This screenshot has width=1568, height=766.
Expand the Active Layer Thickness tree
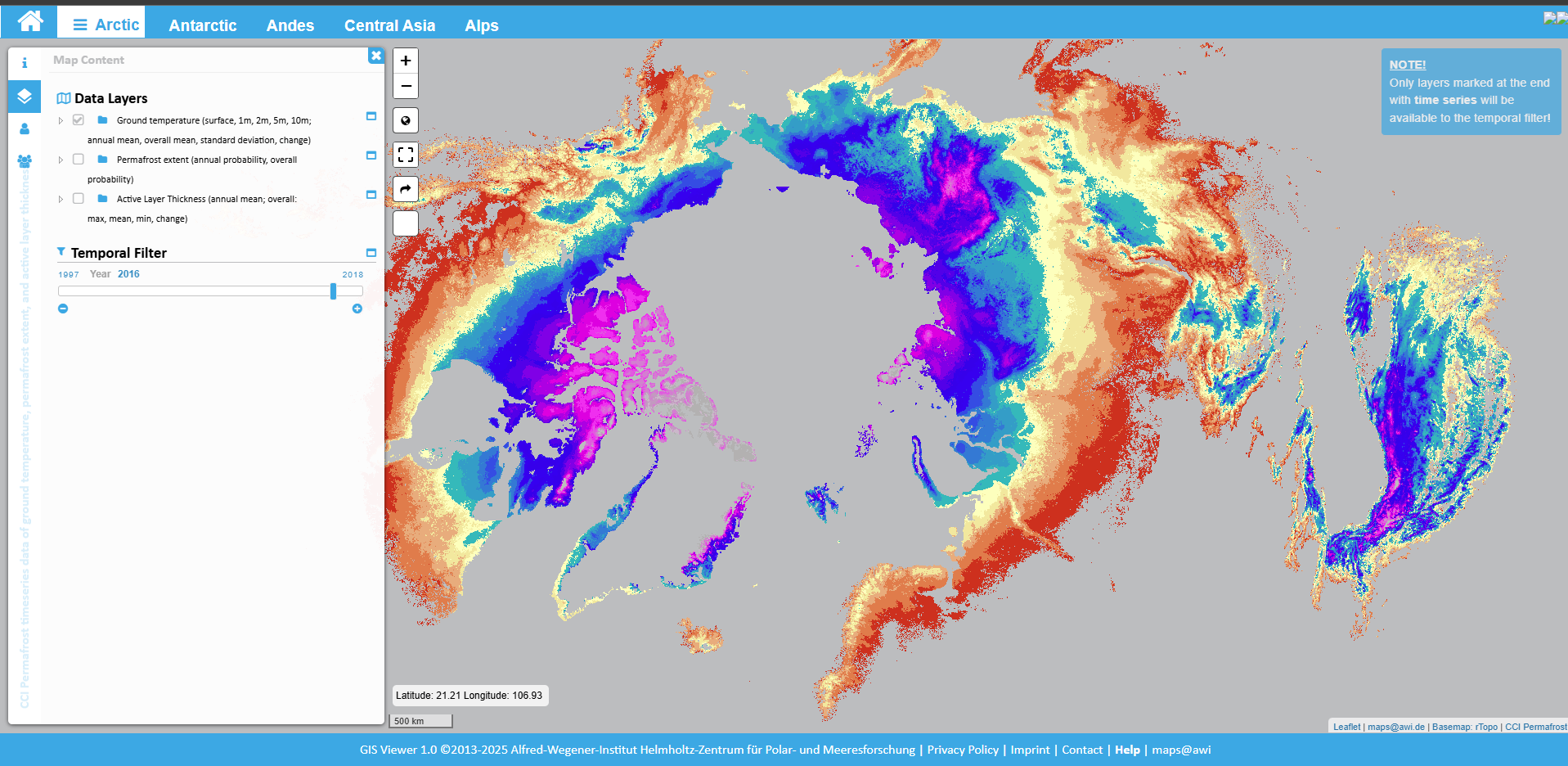[x=60, y=198]
